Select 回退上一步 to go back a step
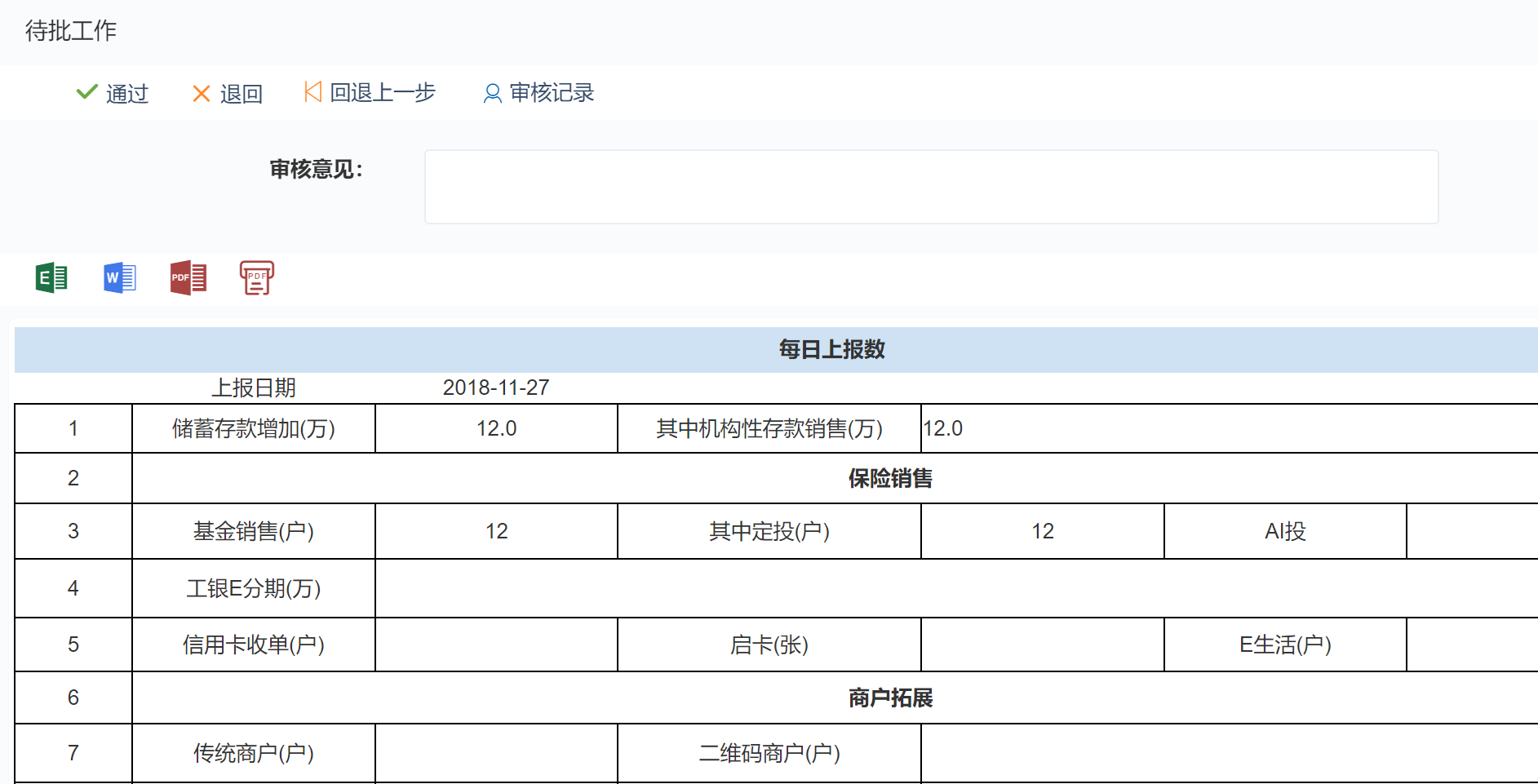 coord(370,93)
